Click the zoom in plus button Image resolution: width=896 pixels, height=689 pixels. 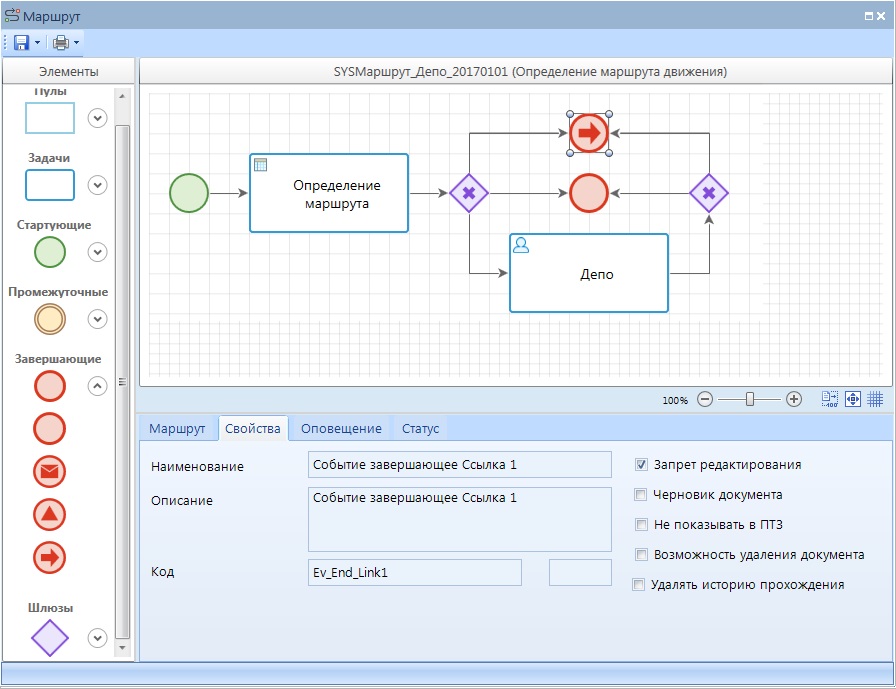(794, 399)
